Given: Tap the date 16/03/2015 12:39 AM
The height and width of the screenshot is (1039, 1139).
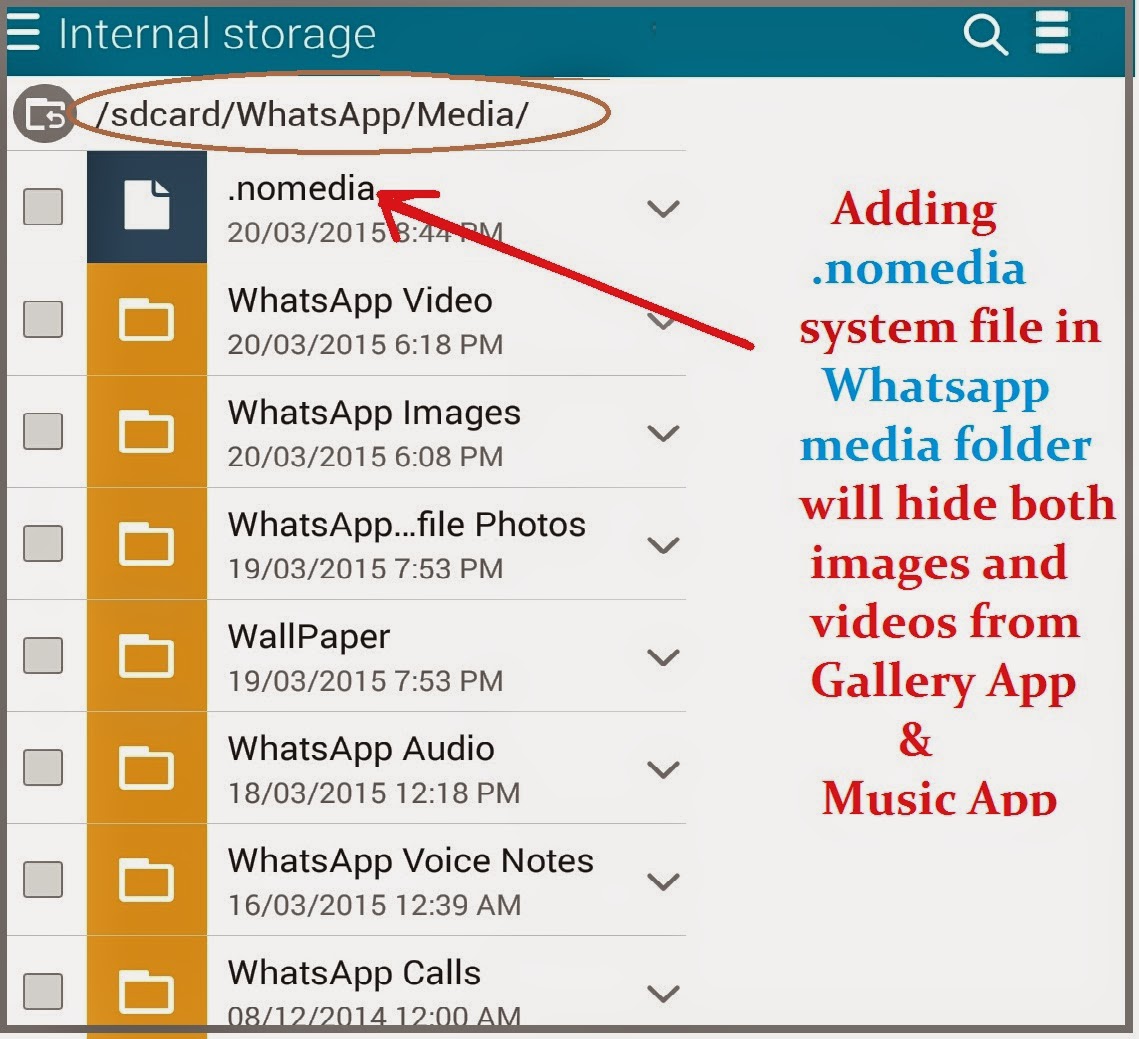Looking at the screenshot, I should [374, 905].
